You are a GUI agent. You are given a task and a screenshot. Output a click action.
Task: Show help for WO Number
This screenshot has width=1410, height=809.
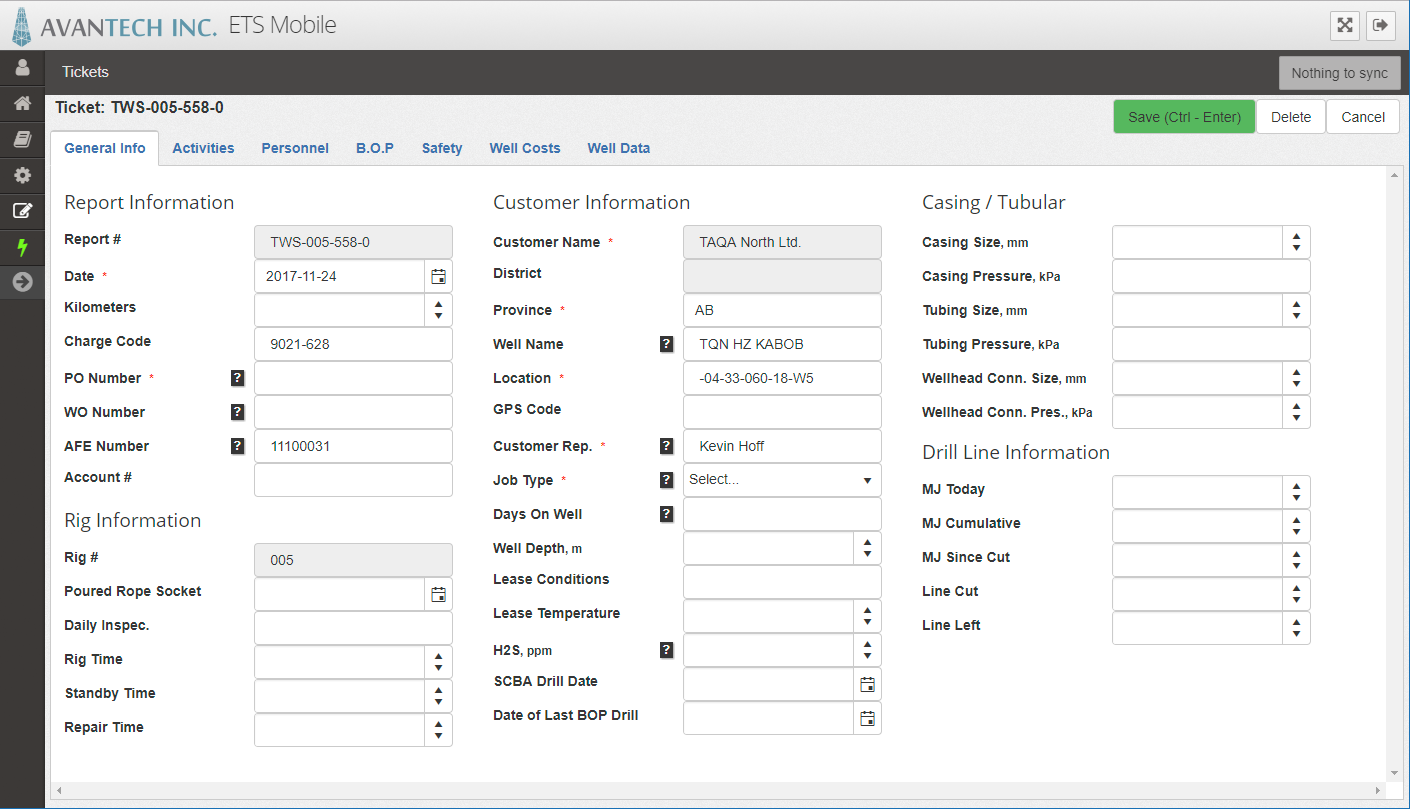[x=237, y=412]
